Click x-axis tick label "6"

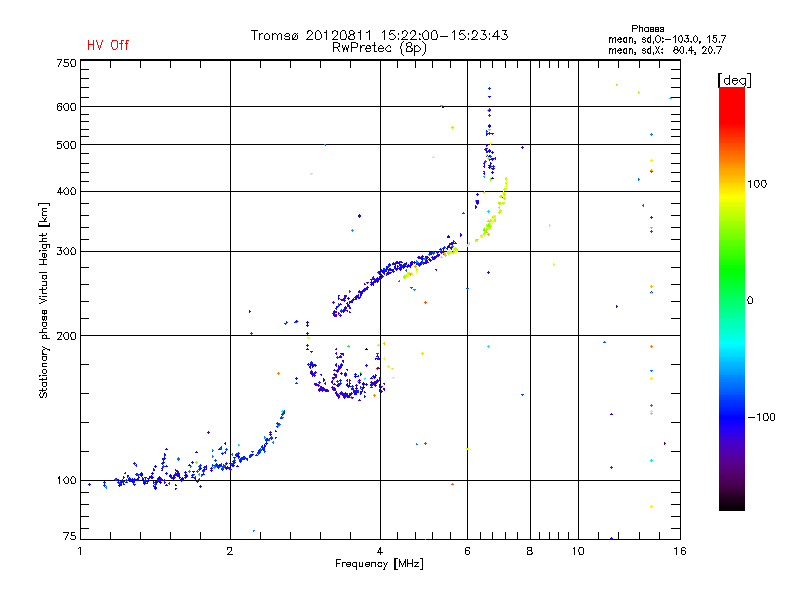point(467,551)
